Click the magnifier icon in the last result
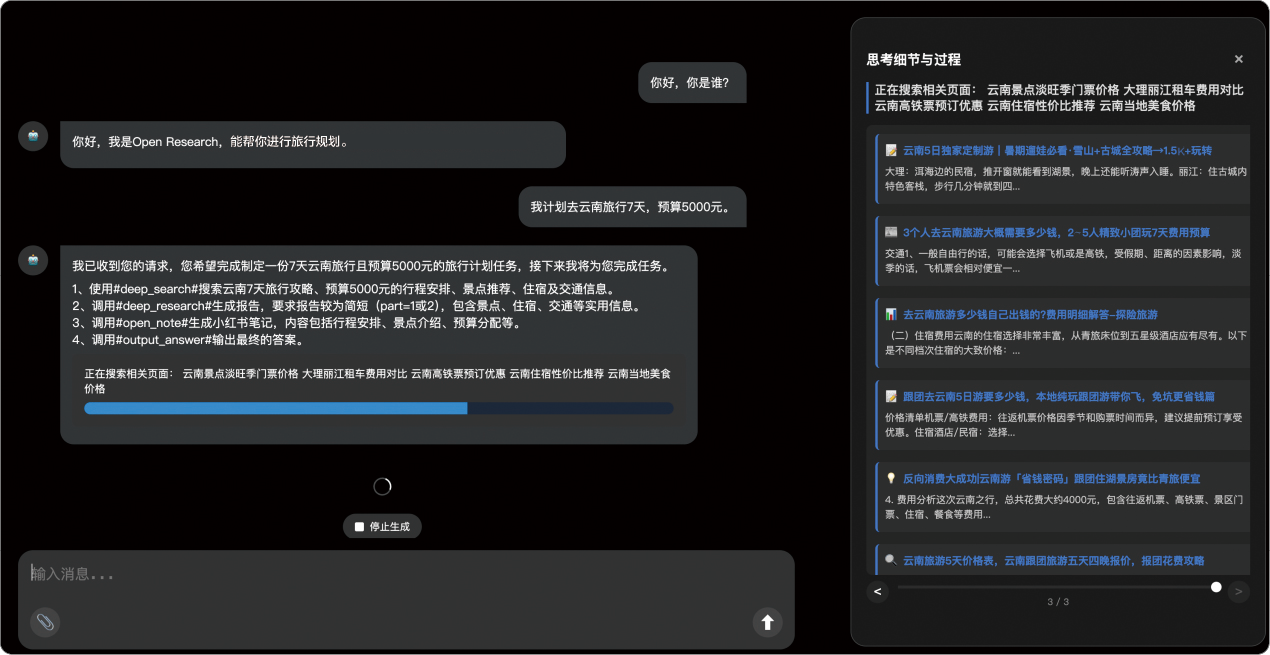Screen dimensions: 1270x655 (x=891, y=560)
